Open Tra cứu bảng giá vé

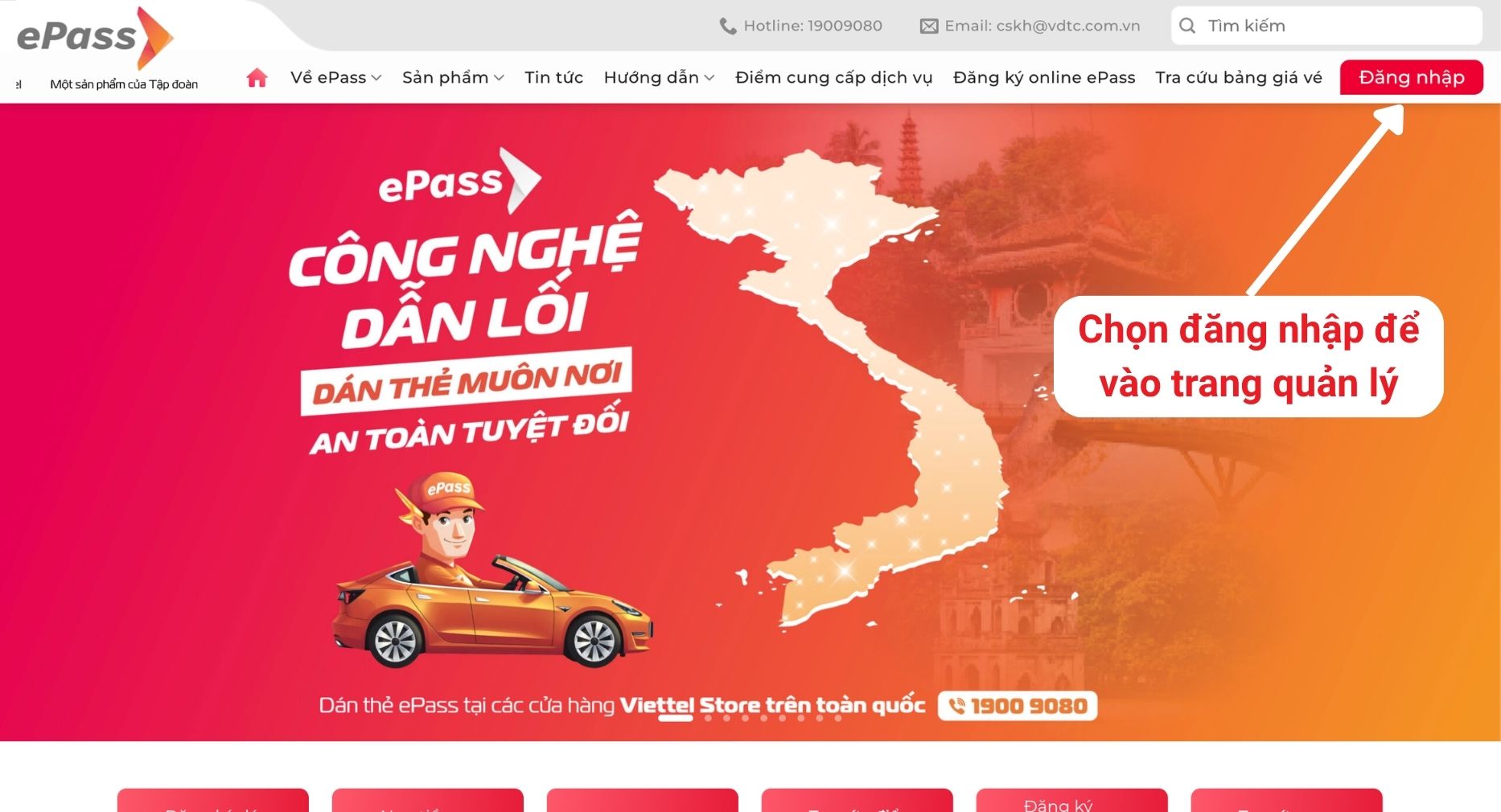click(1239, 77)
